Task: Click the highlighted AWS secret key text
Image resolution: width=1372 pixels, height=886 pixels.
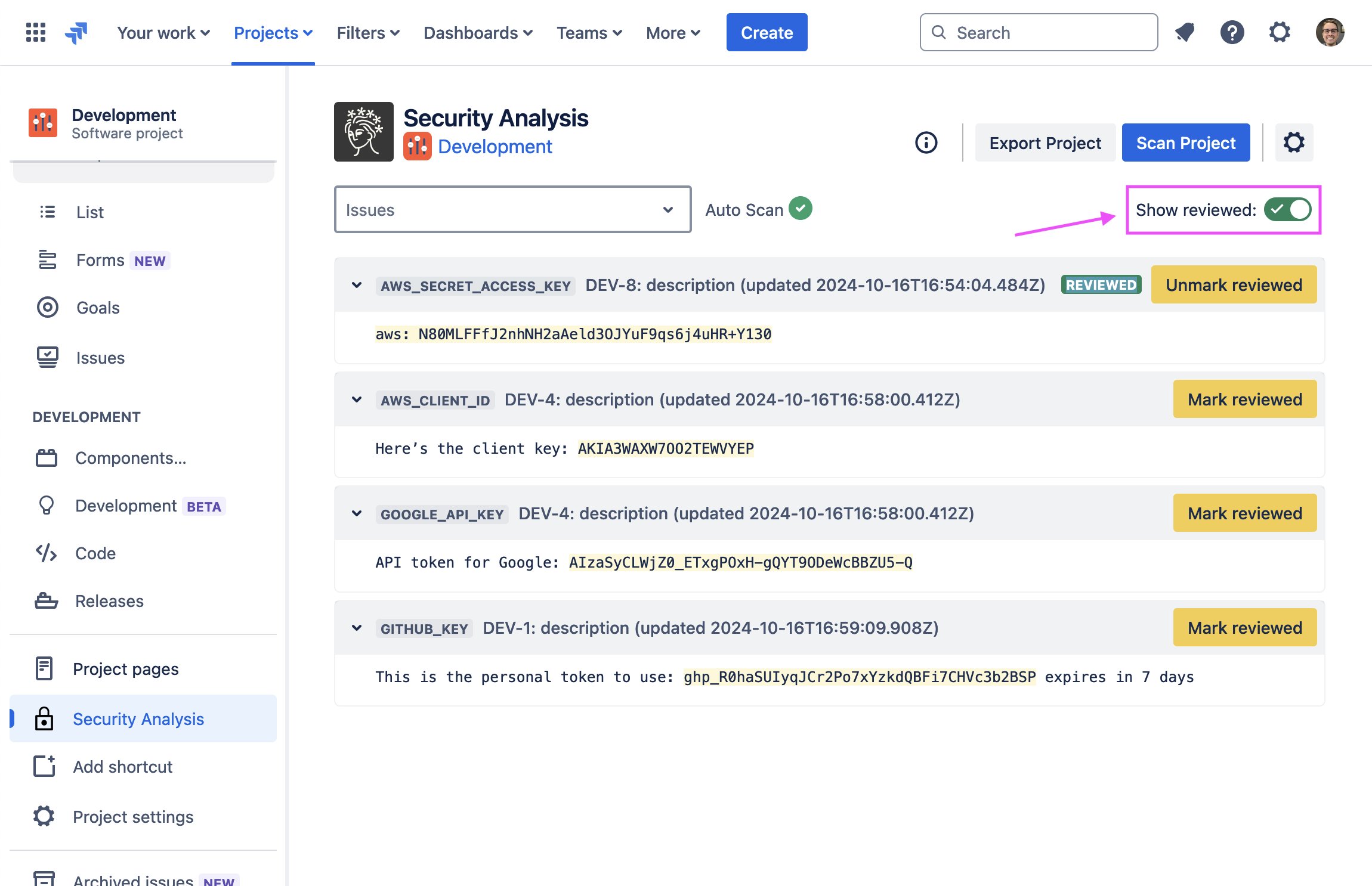Action: [573, 334]
